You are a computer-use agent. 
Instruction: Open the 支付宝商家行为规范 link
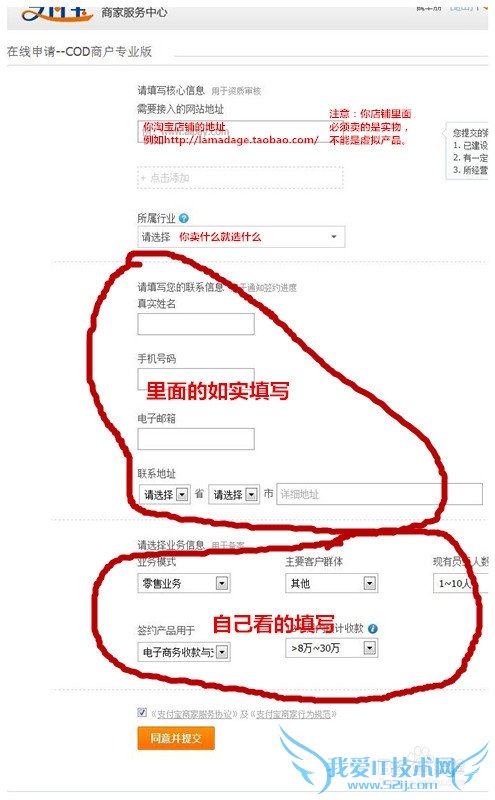[x=293, y=714]
